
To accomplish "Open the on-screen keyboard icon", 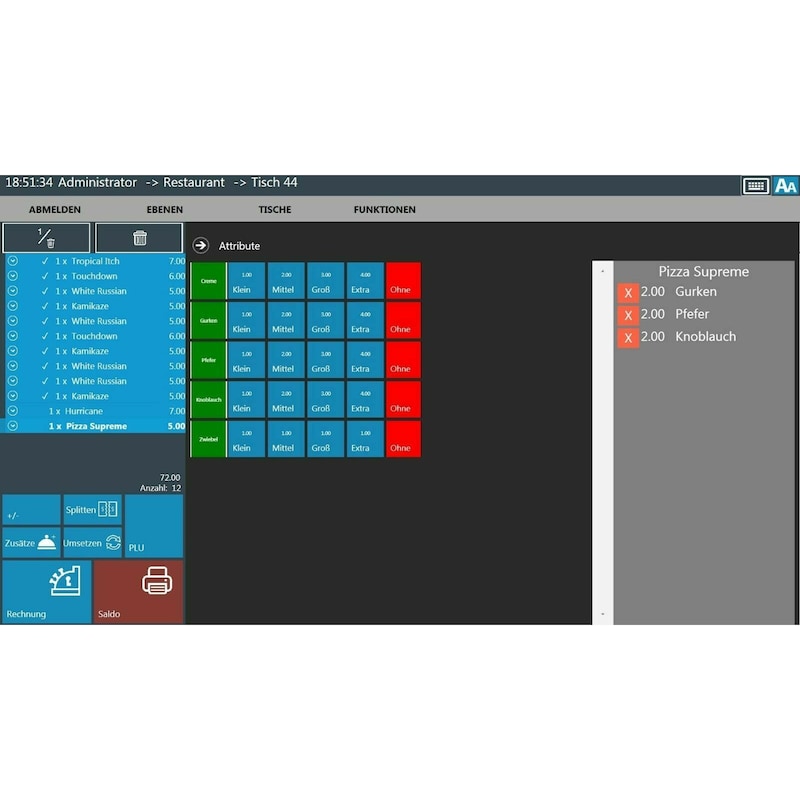I will point(755,185).
